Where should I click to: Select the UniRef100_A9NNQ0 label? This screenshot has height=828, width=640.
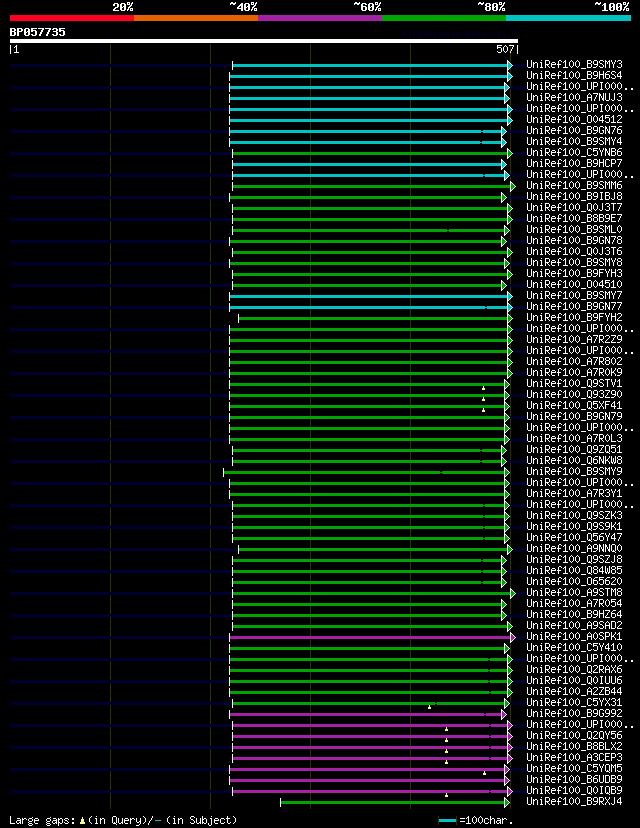point(574,548)
